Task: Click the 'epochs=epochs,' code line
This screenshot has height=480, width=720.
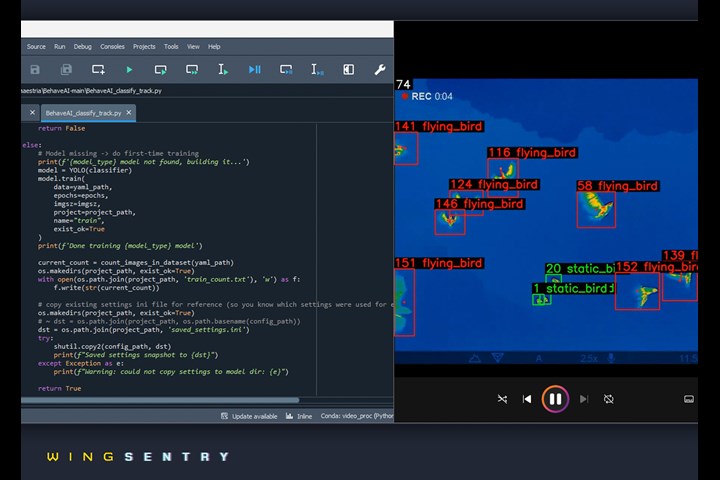Action: tap(81, 196)
